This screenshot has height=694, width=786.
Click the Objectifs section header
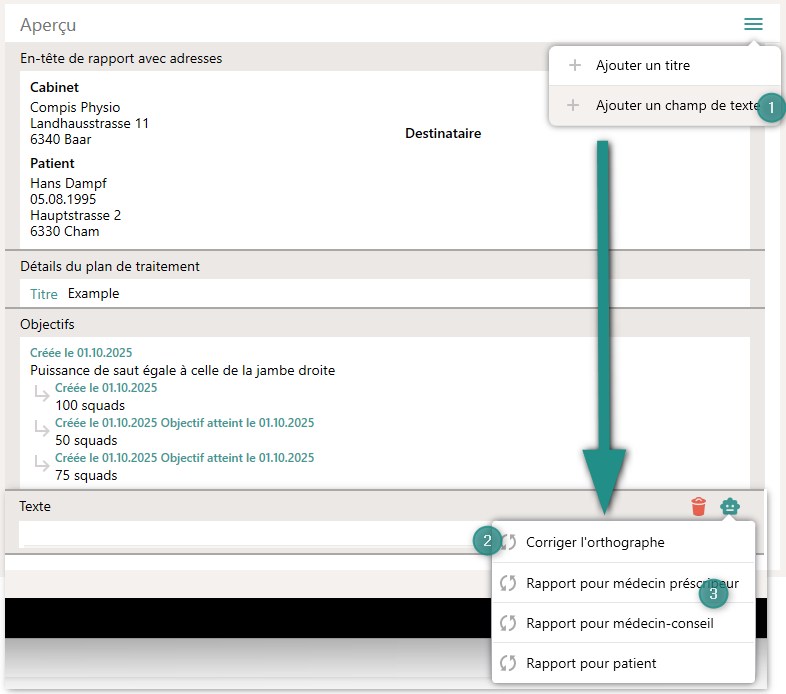[x=47, y=324]
